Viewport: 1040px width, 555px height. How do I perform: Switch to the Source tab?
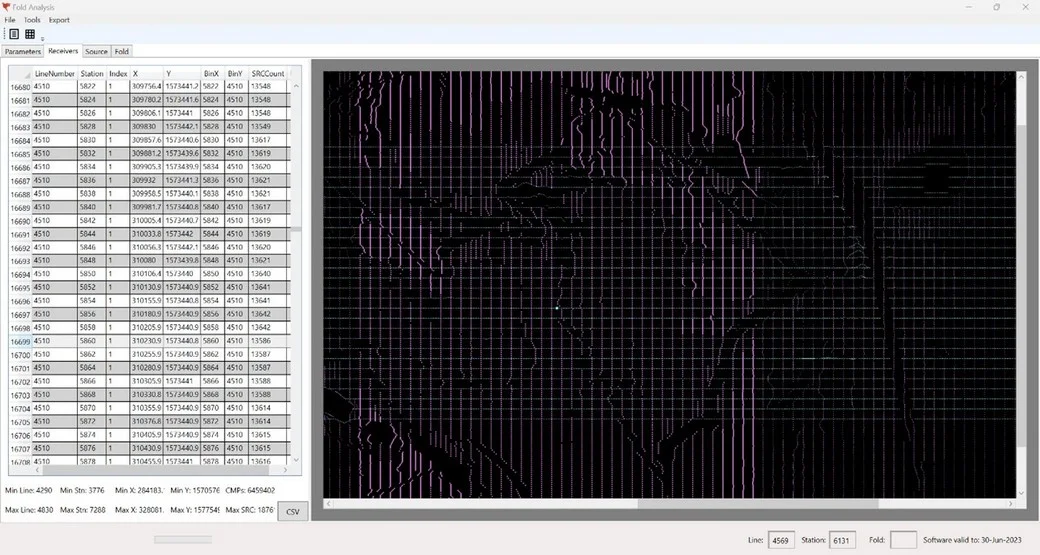[96, 51]
